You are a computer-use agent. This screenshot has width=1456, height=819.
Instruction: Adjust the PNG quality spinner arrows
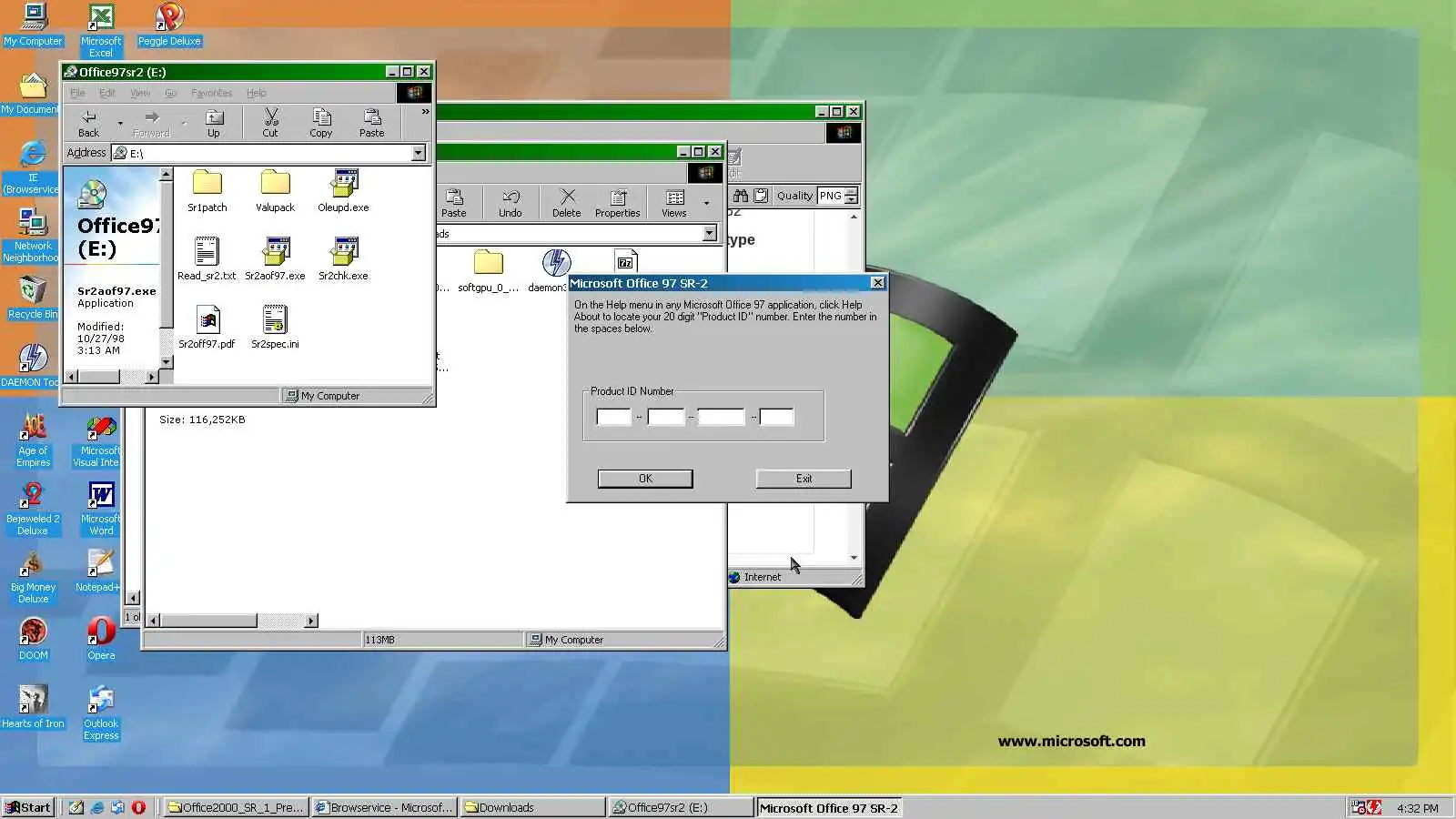click(851, 196)
